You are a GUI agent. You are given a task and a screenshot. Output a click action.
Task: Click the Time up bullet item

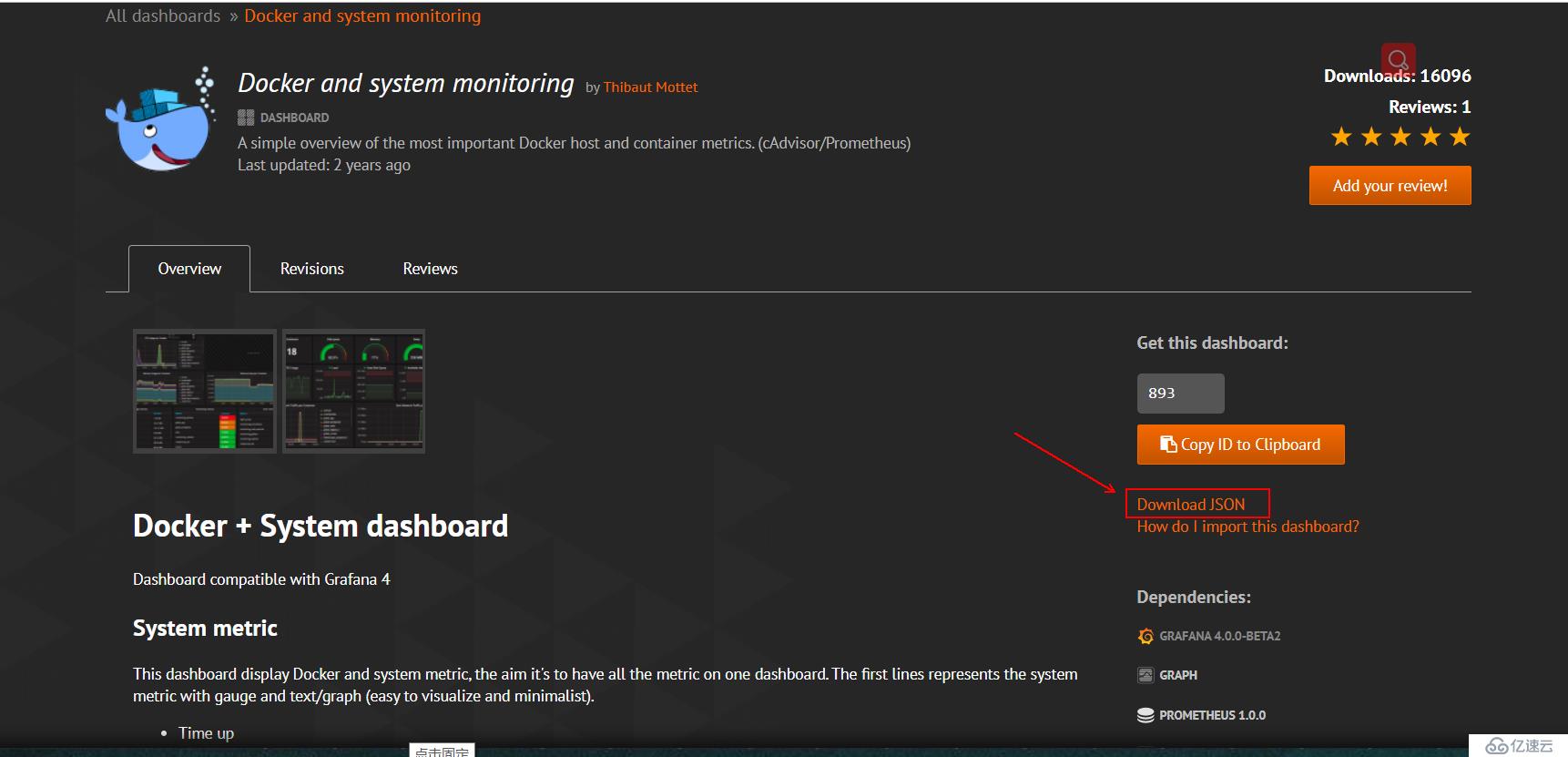click(206, 733)
